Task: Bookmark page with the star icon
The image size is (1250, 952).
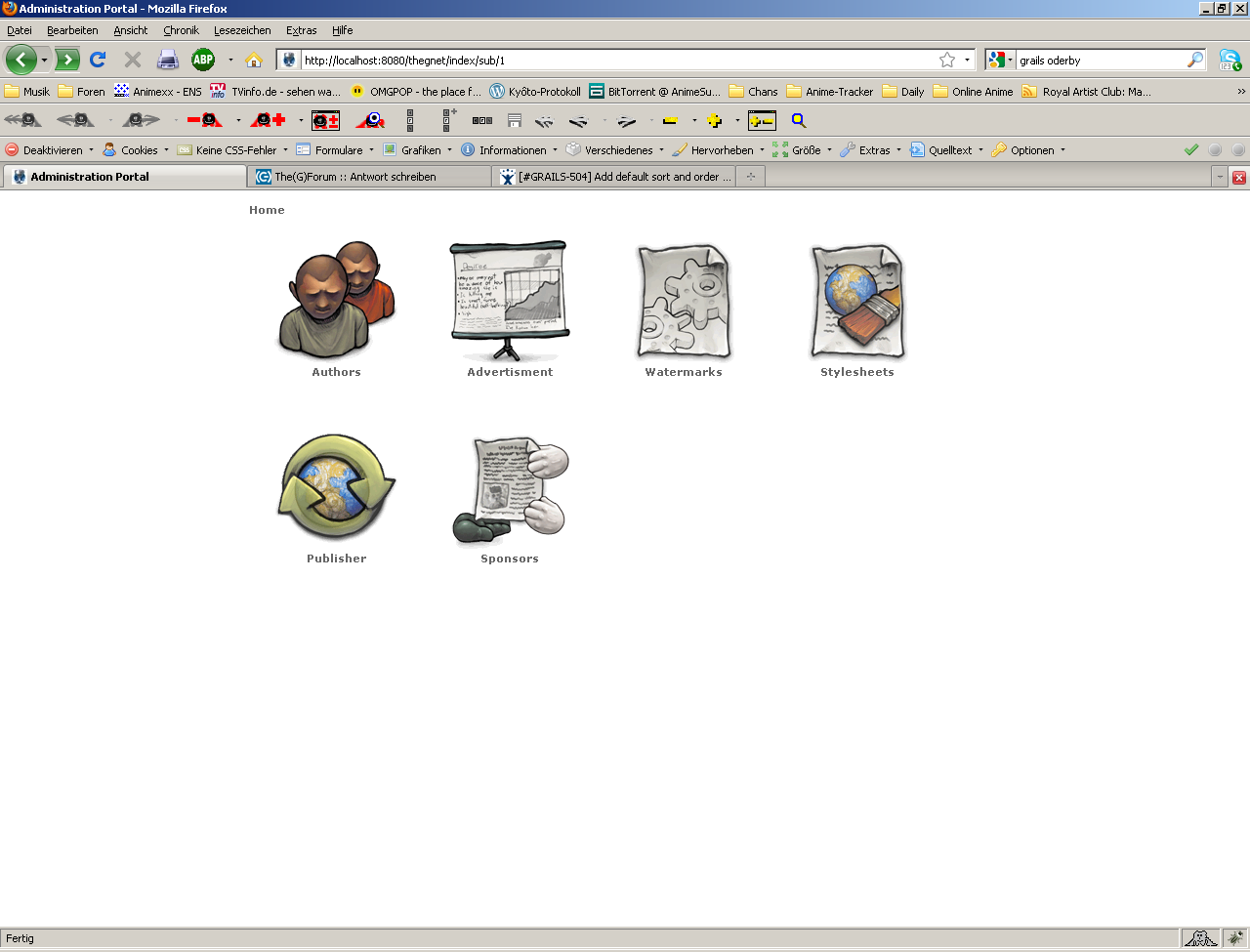Action: (946, 60)
